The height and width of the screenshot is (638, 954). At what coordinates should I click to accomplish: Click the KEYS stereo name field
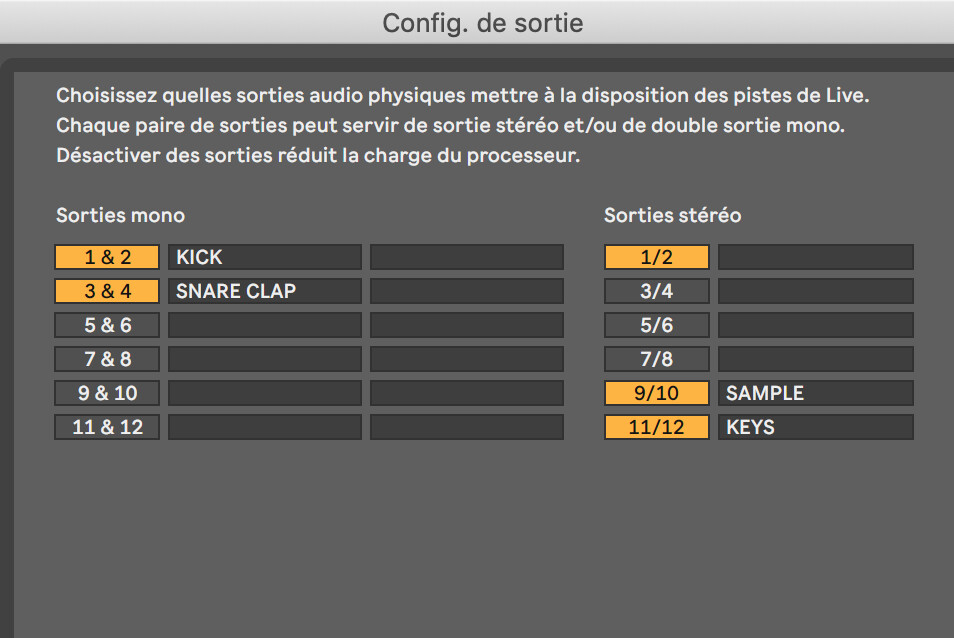coord(815,427)
